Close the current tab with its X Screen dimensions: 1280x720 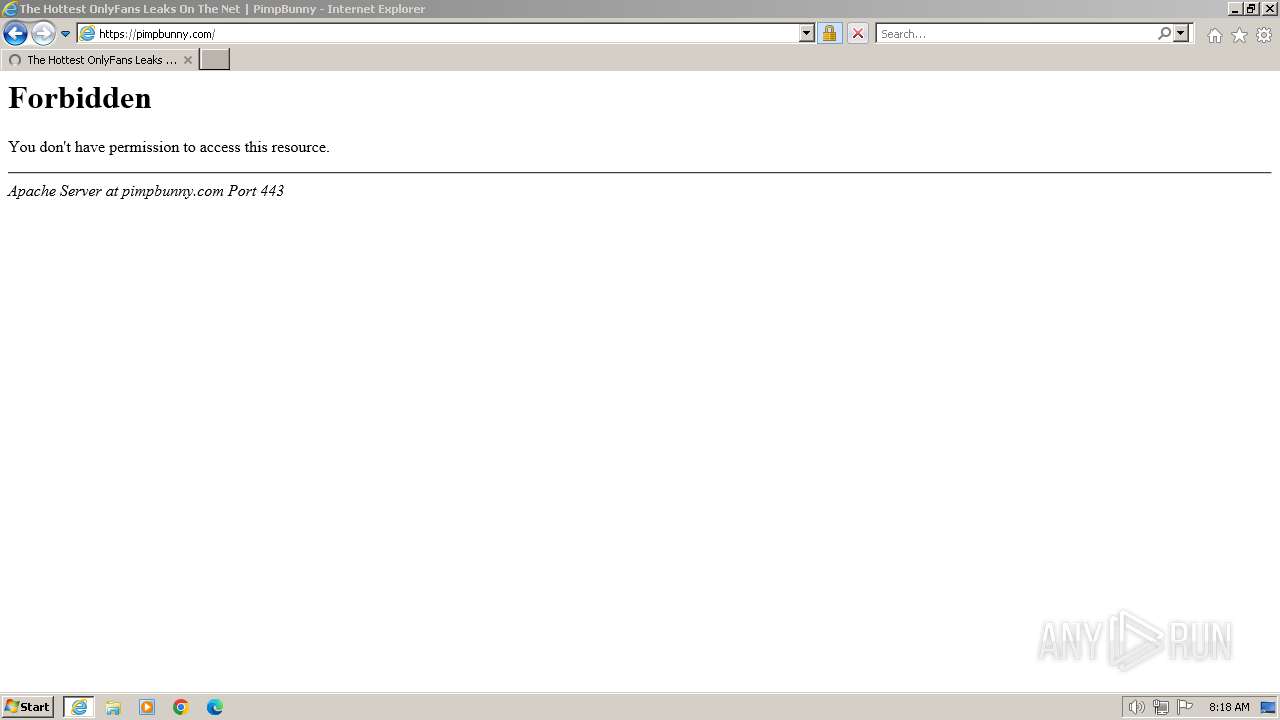(188, 60)
